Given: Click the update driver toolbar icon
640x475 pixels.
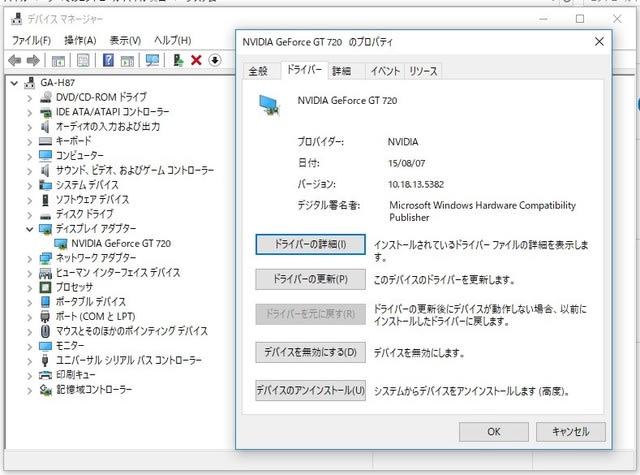Looking at the screenshot, I should click(x=178, y=60).
